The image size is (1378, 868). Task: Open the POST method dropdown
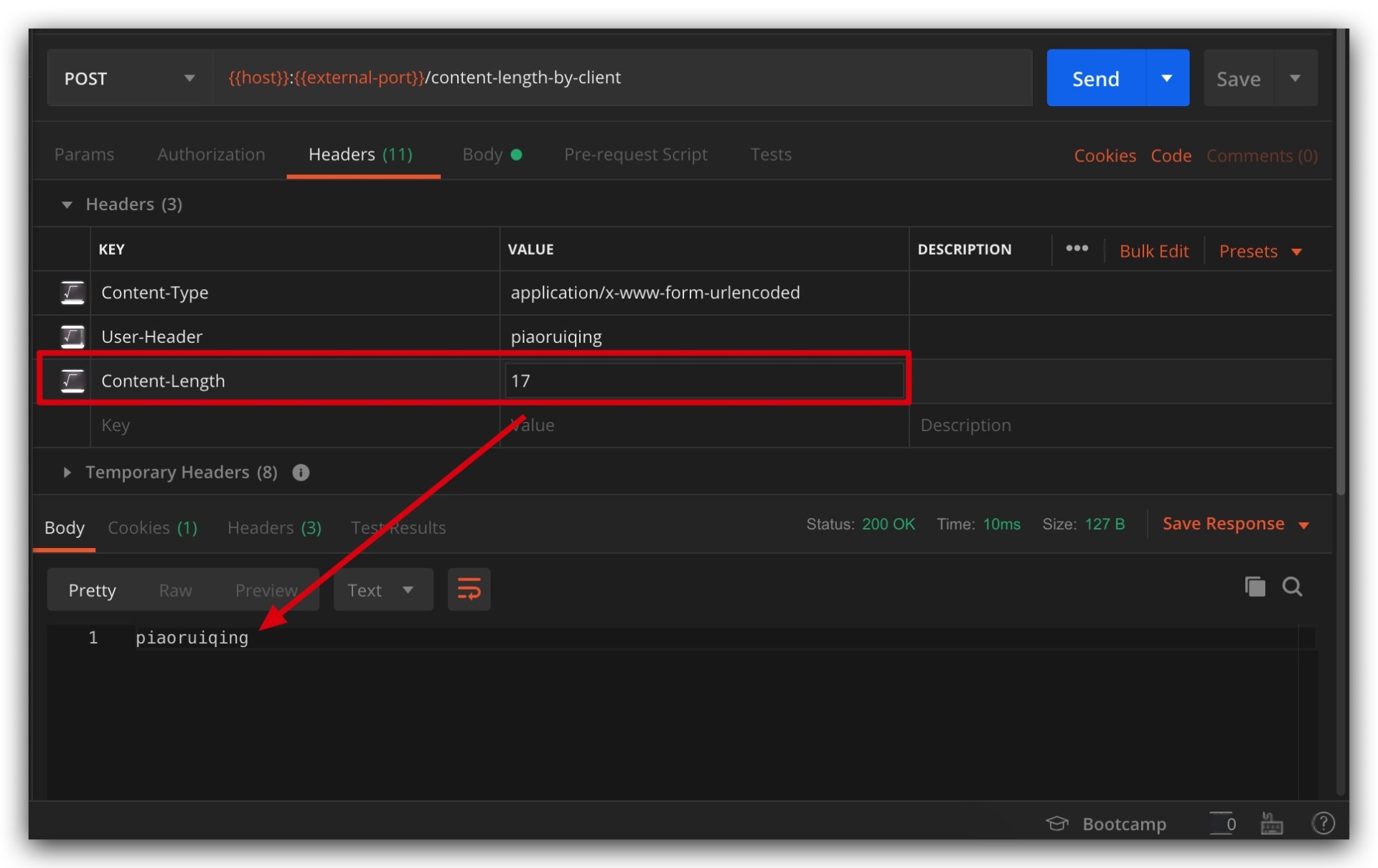coord(130,78)
